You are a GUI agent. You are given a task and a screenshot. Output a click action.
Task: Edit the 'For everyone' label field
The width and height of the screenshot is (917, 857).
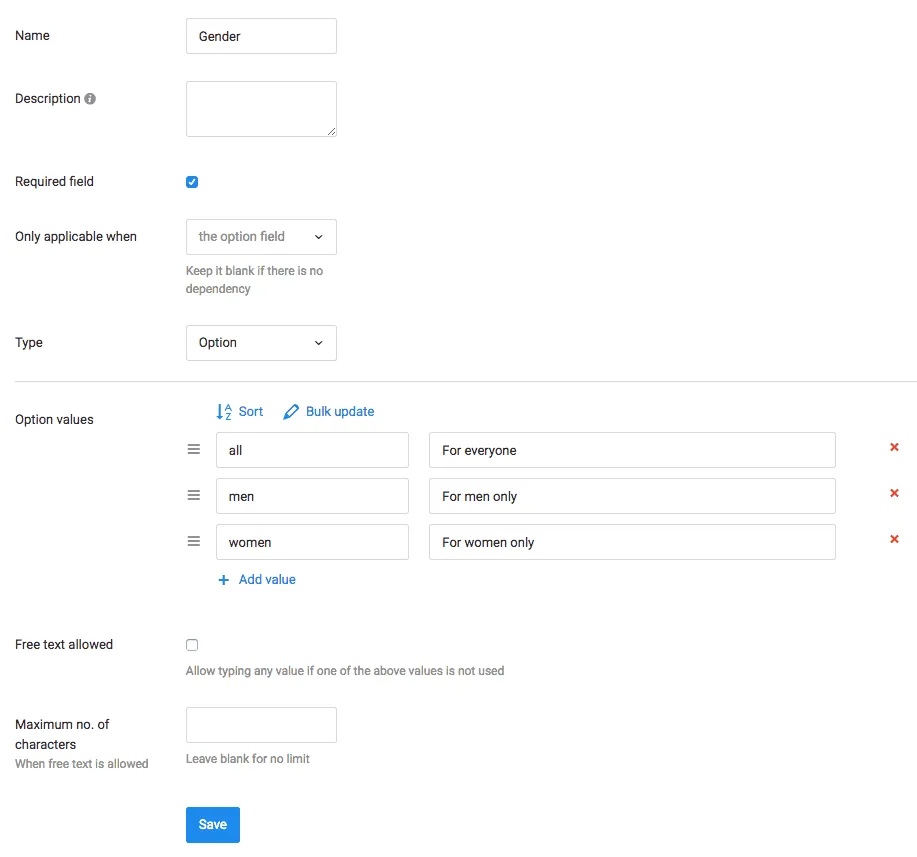(x=631, y=450)
